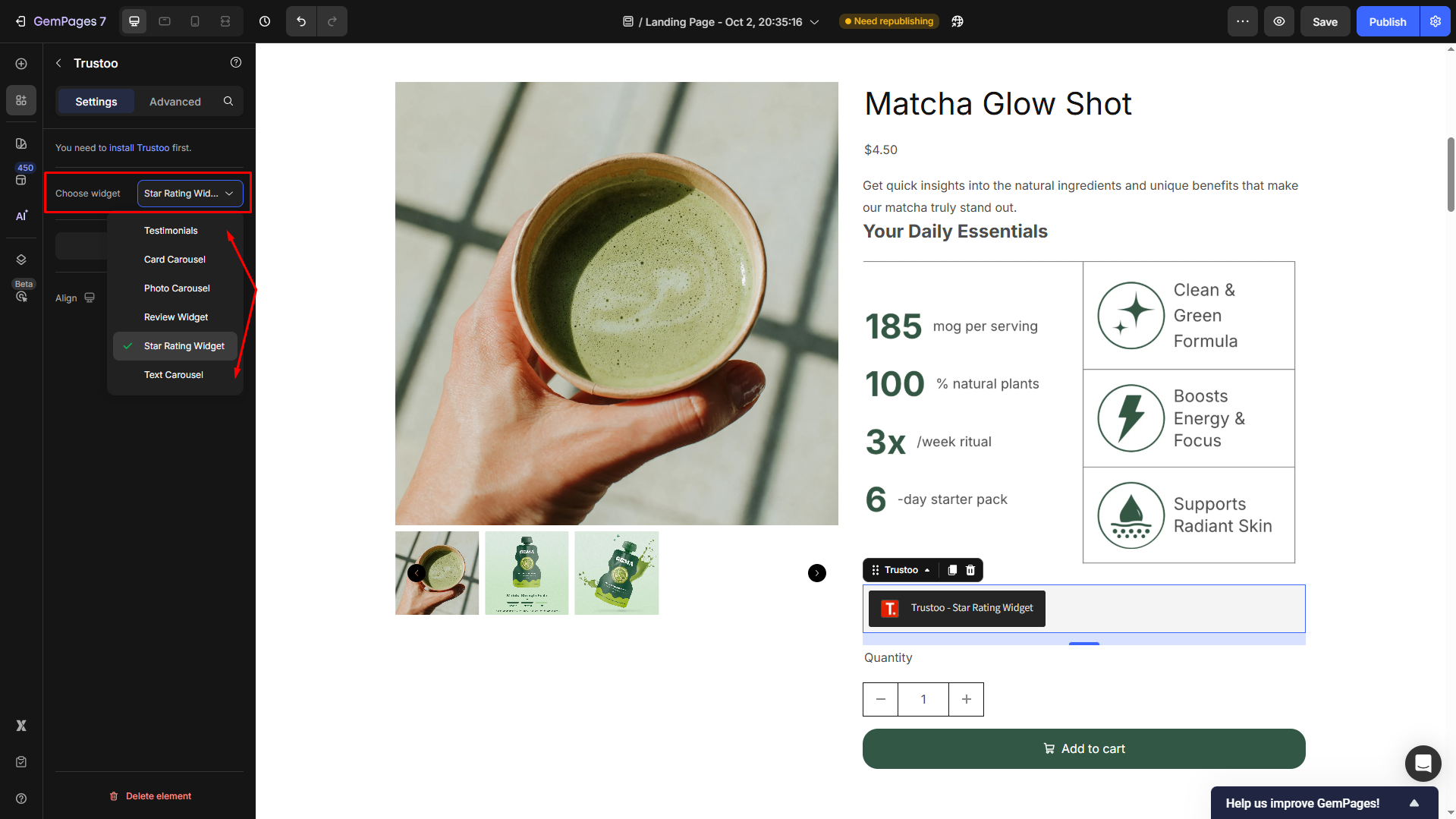Open the AI assistant sidebar icon
Image resolution: width=1456 pixels, height=819 pixels.
tap(21, 216)
